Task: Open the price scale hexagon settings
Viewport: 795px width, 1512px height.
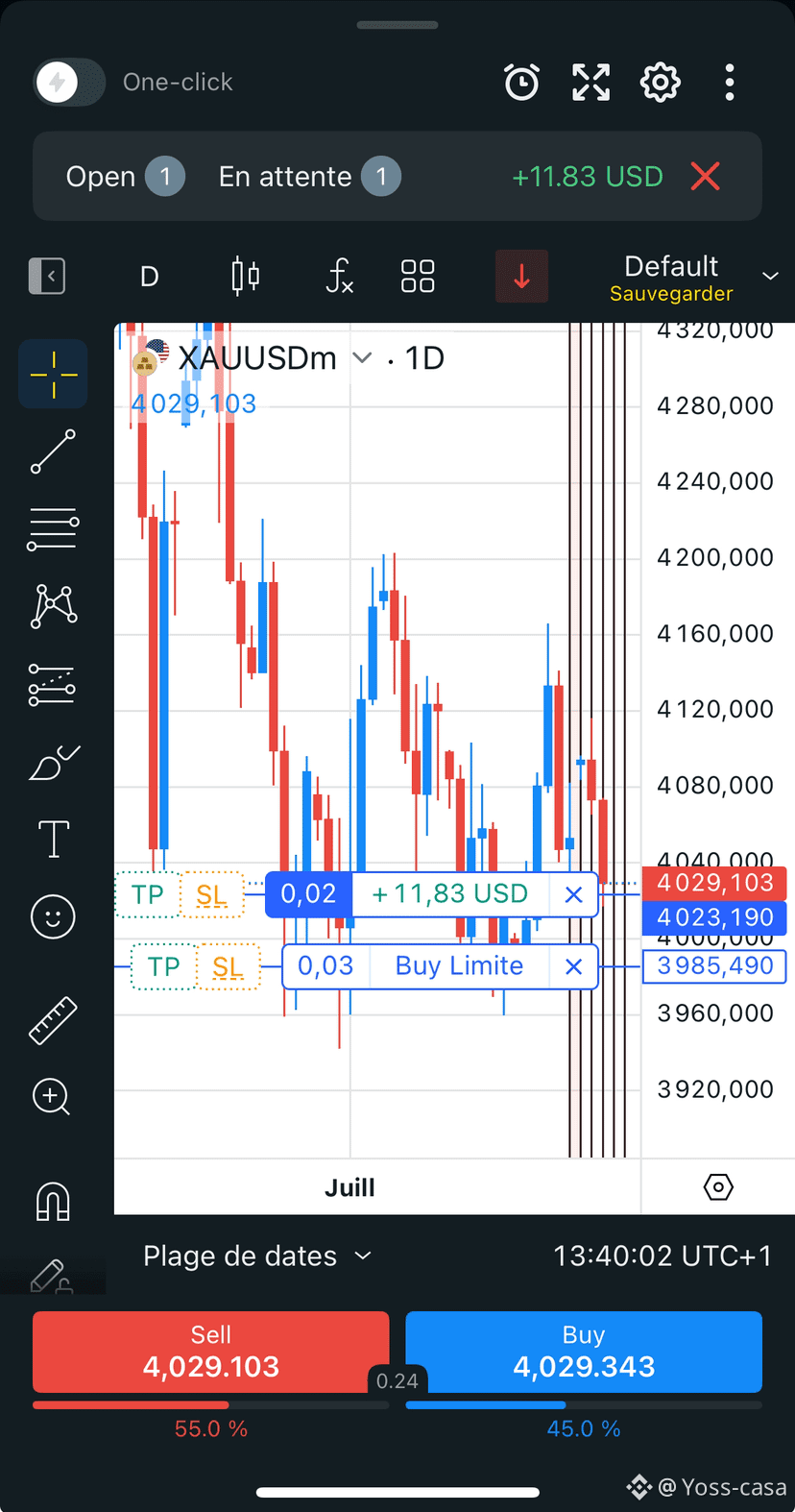Action: click(x=718, y=1187)
